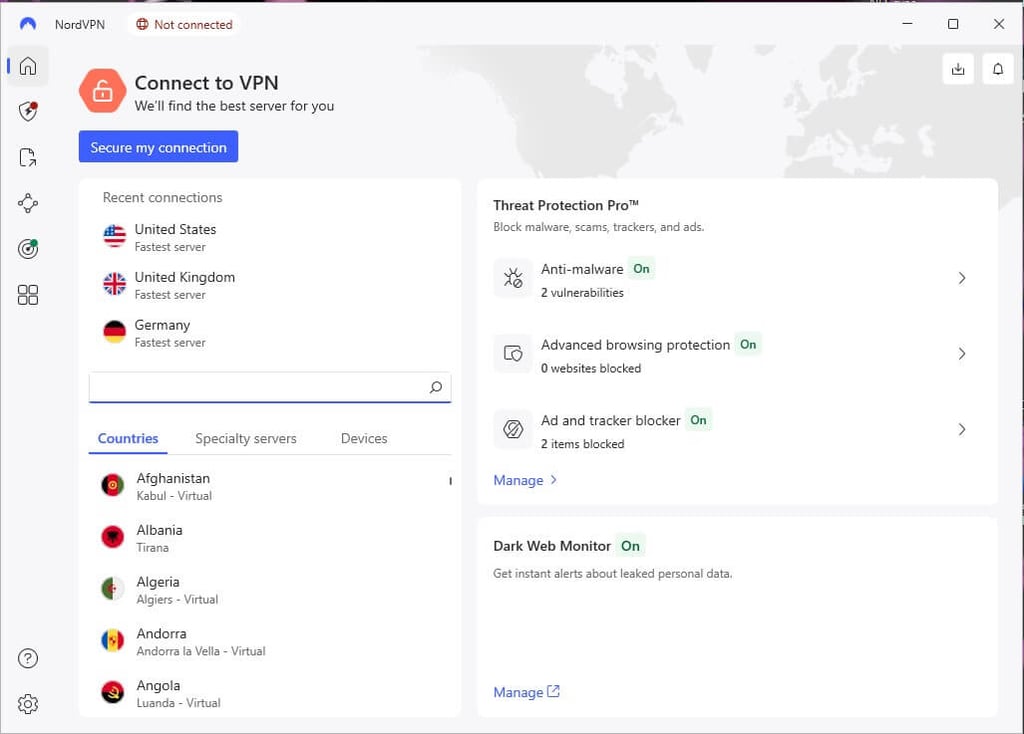Select 'United Kingdom' recent connection text
This screenshot has width=1024, height=734.
pyautogui.click(x=185, y=277)
